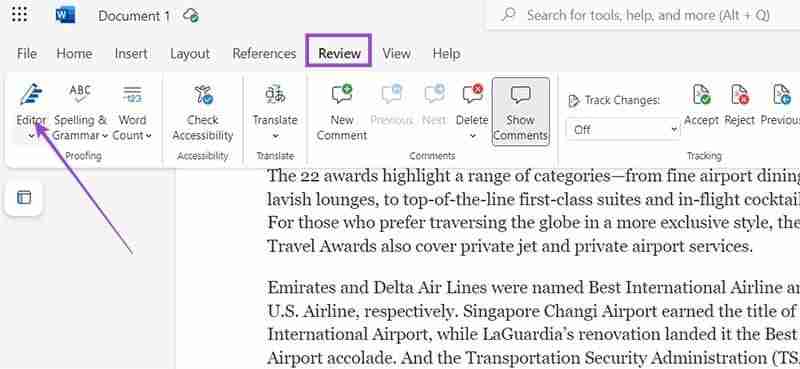Image resolution: width=800 pixels, height=369 pixels.
Task: Switch to the Insert tab
Action: coord(131,54)
